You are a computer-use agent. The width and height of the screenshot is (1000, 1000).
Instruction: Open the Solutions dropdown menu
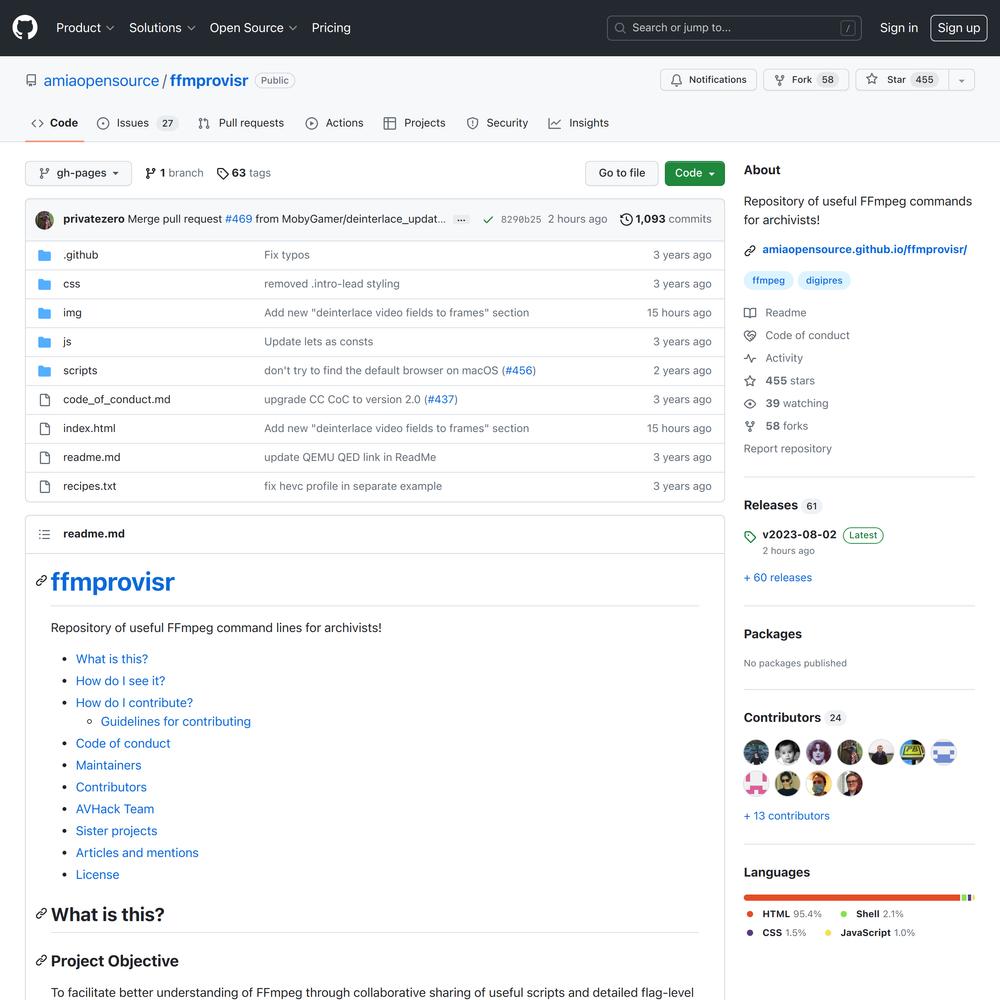162,28
